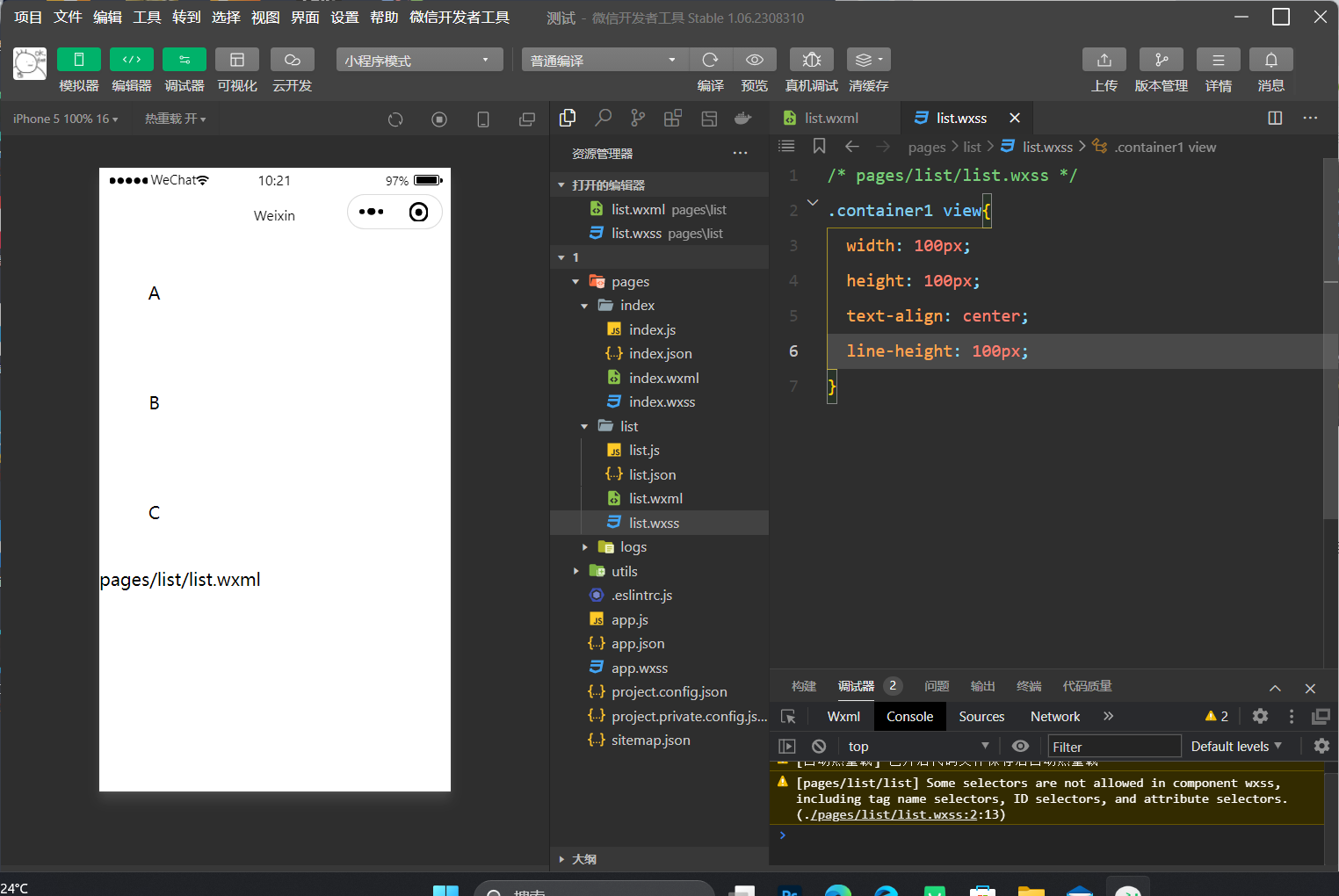This screenshot has height=896, width=1339.
Task: Open sitemap.json file
Action: (x=650, y=741)
